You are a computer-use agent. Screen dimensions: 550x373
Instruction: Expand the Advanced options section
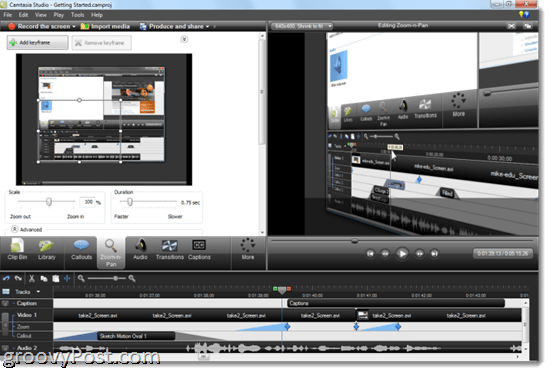(14, 229)
